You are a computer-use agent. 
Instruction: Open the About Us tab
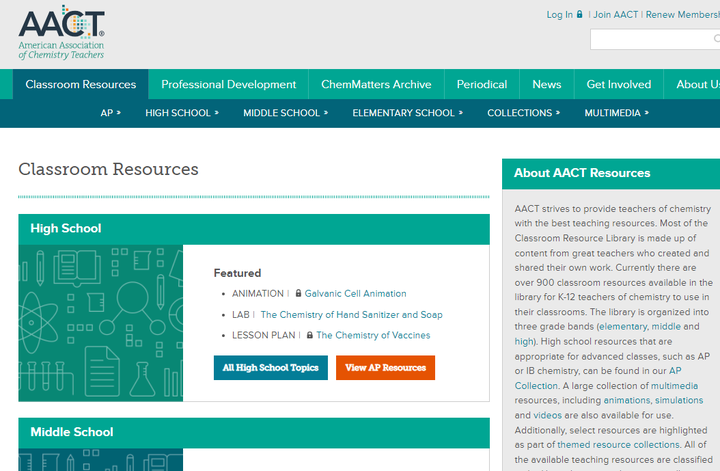(x=692, y=84)
